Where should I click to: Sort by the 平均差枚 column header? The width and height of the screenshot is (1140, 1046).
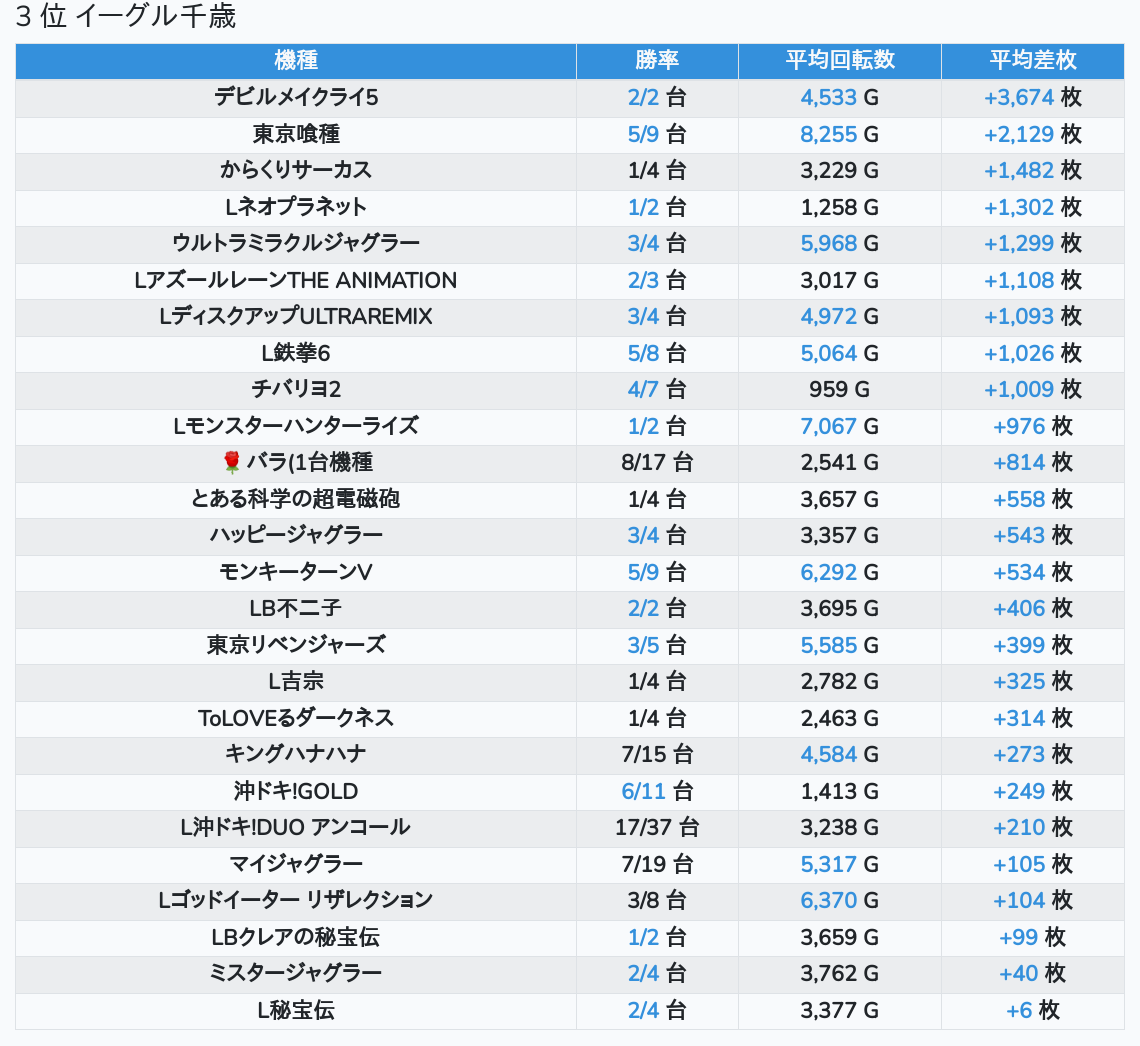[x=1032, y=60]
